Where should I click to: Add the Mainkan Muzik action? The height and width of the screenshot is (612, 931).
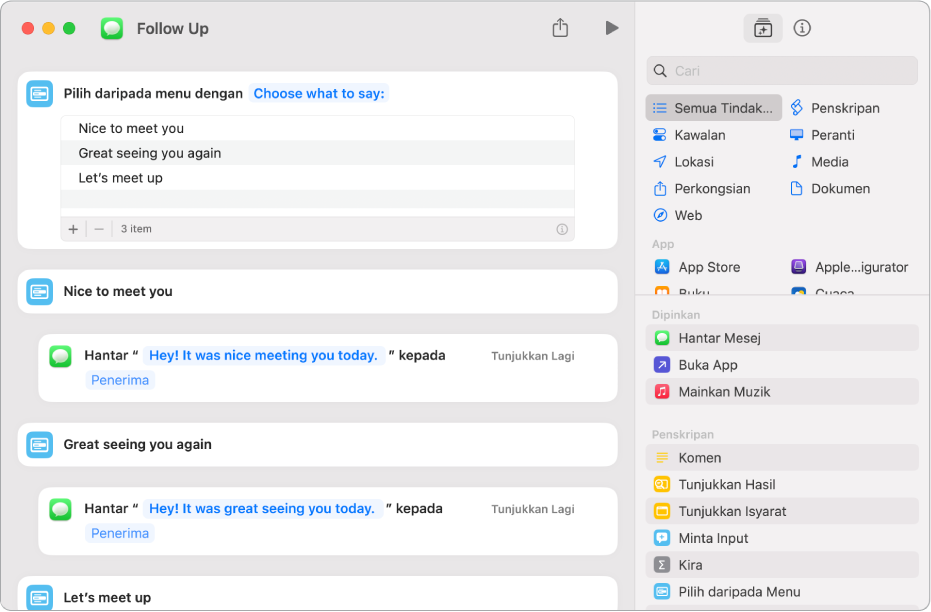tap(723, 392)
